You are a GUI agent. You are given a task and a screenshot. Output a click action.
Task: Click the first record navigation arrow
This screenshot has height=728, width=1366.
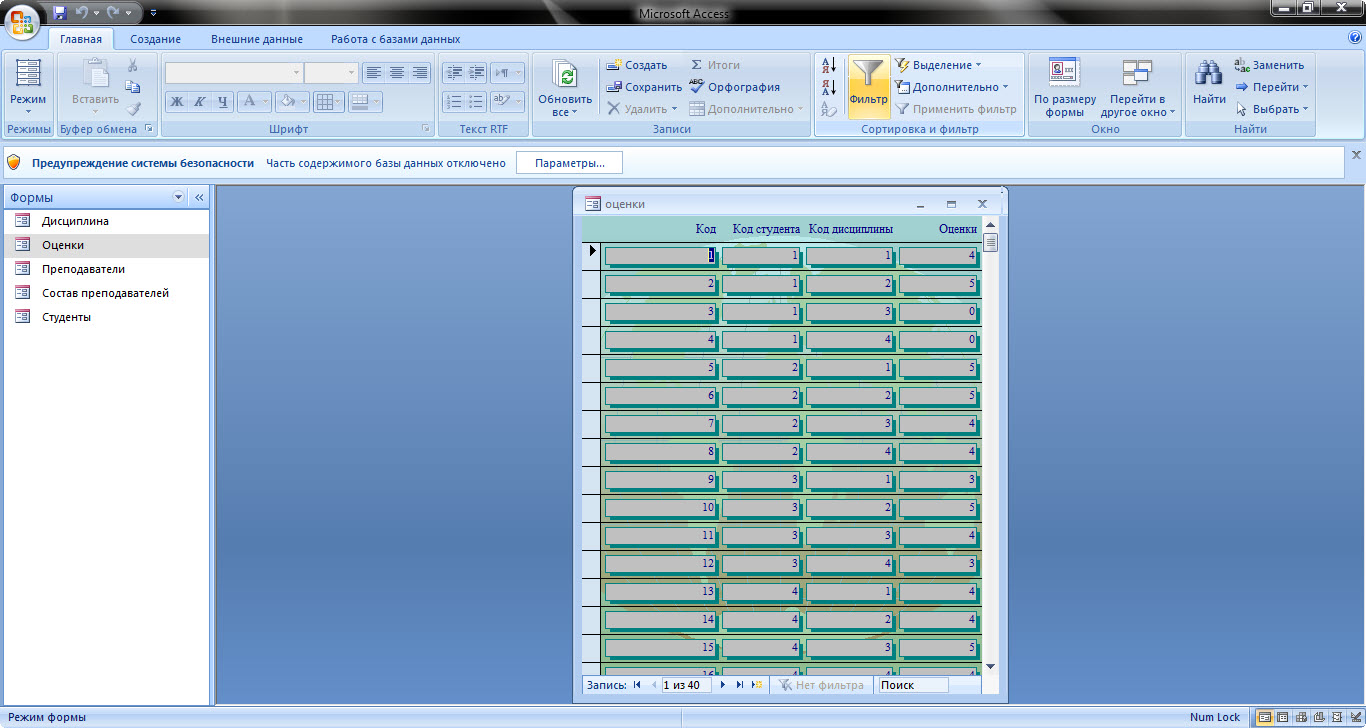(x=637, y=685)
